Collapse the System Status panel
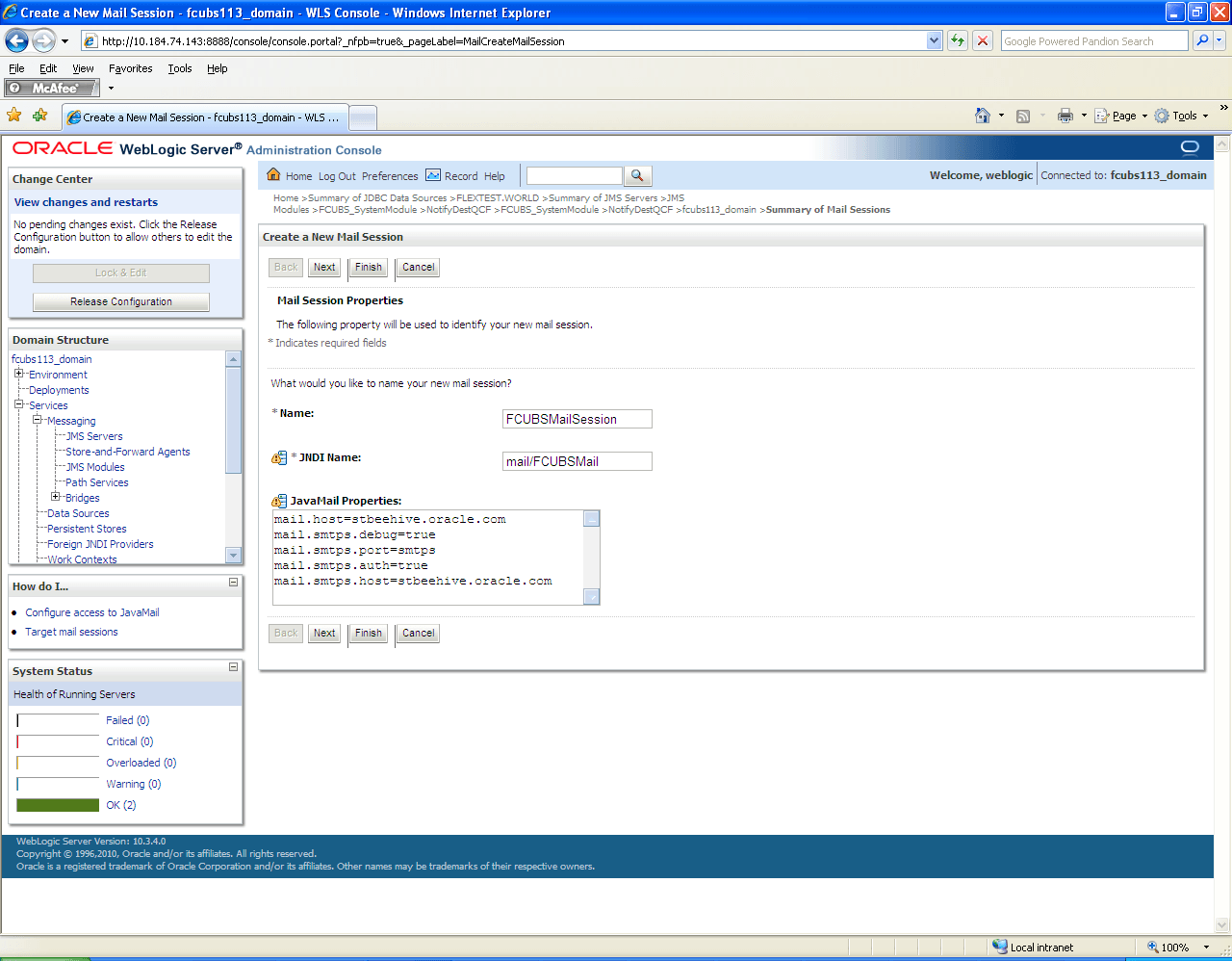This screenshot has width=1232, height=961. [233, 667]
